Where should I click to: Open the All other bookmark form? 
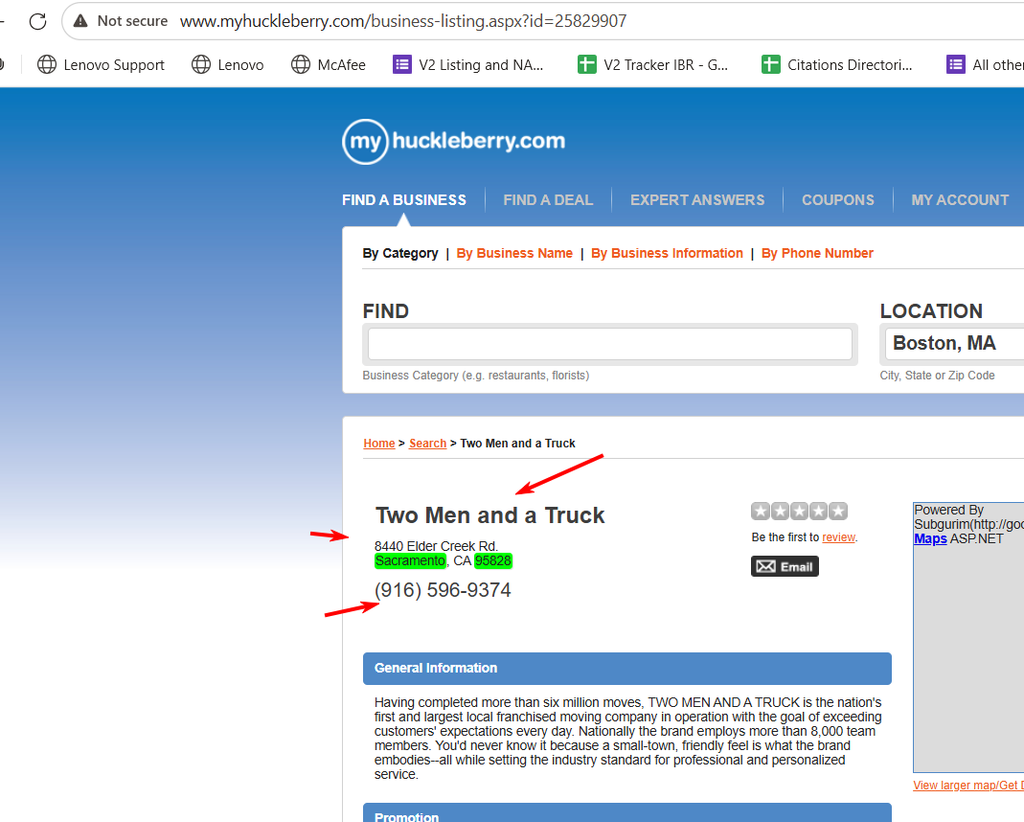click(984, 65)
